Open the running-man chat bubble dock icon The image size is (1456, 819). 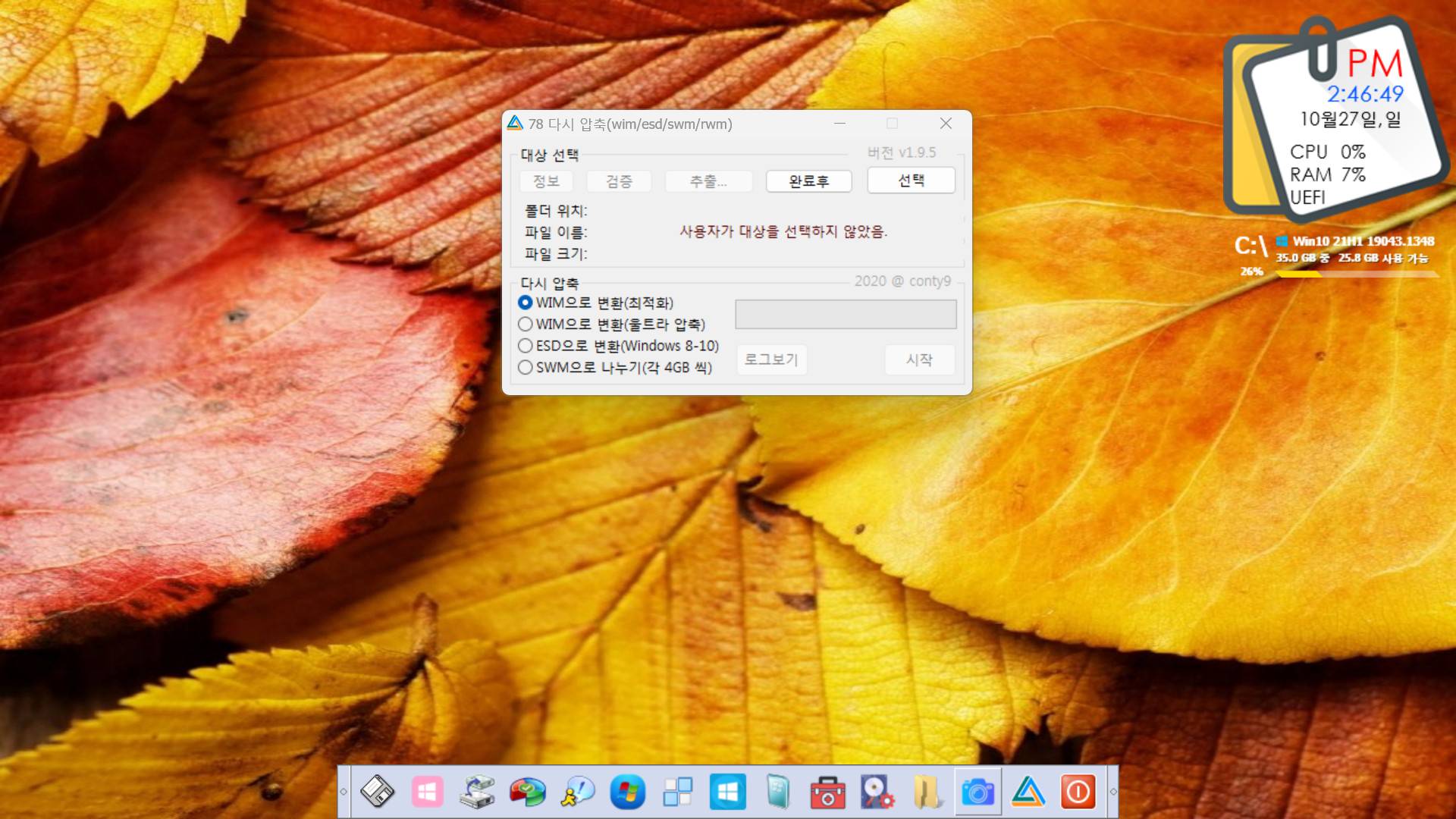click(577, 792)
